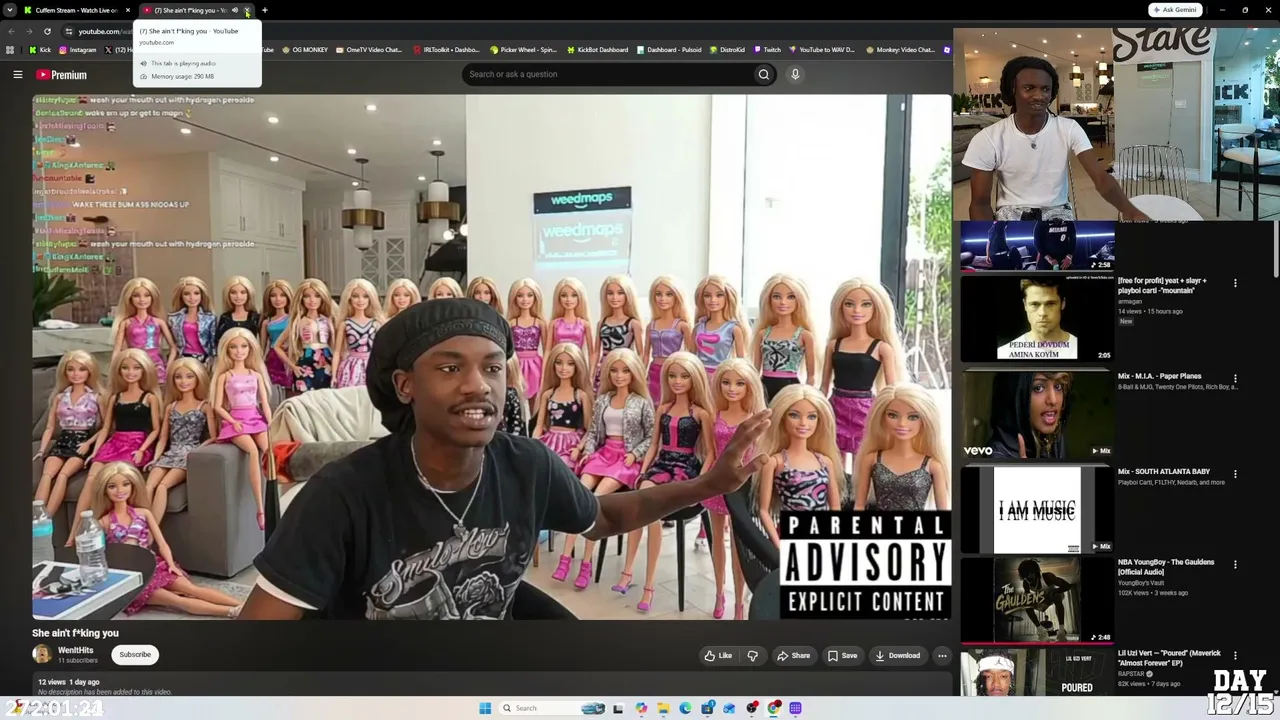Click the YouTube search magnifier button
Viewport: 1280px width, 720px height.
point(764,74)
